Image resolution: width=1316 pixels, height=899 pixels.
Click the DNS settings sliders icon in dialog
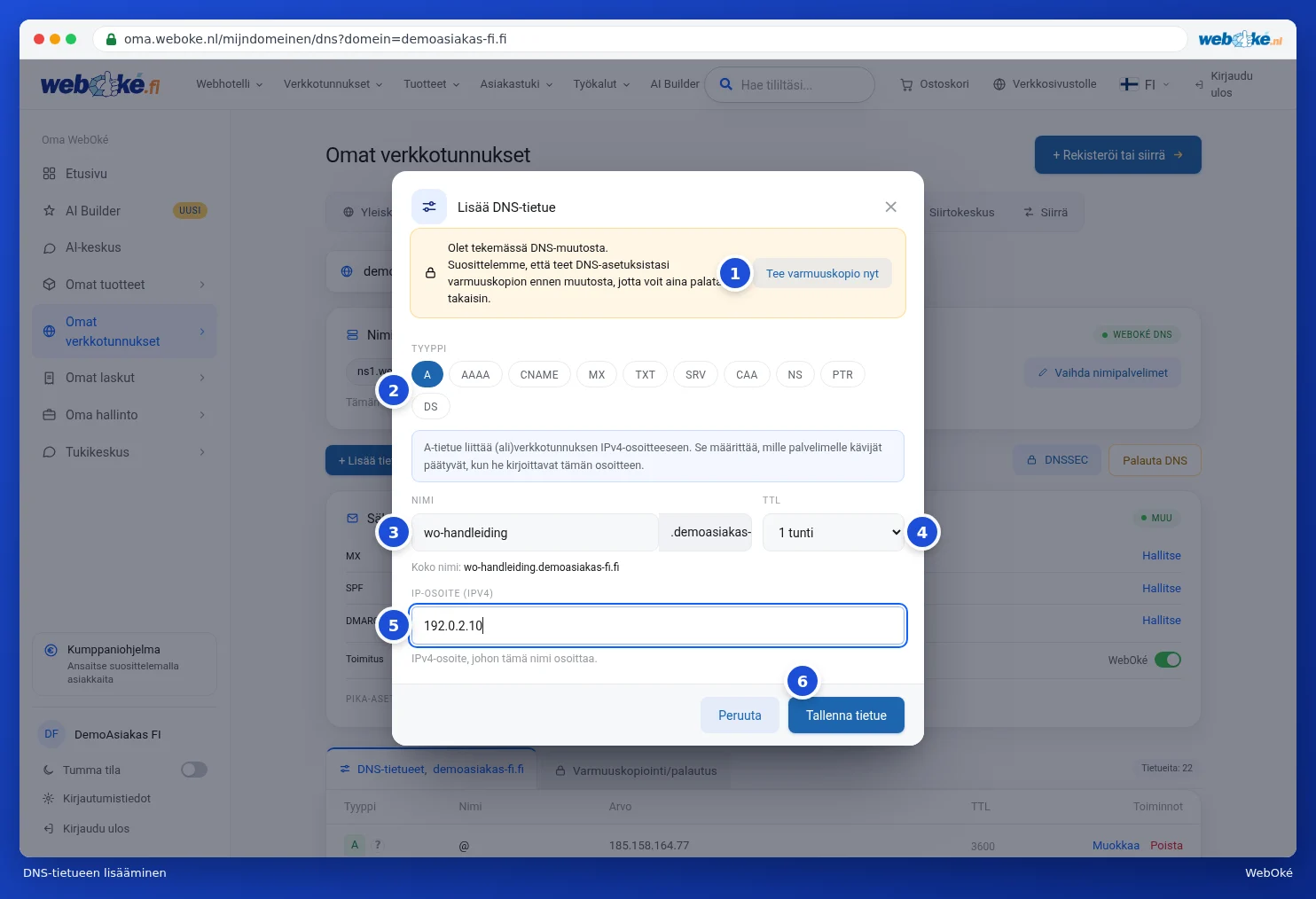(429, 207)
